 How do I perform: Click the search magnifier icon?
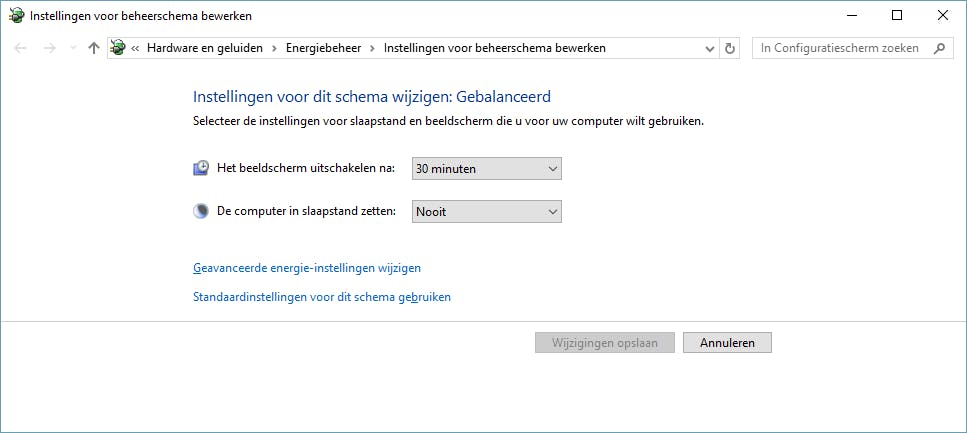[939, 48]
